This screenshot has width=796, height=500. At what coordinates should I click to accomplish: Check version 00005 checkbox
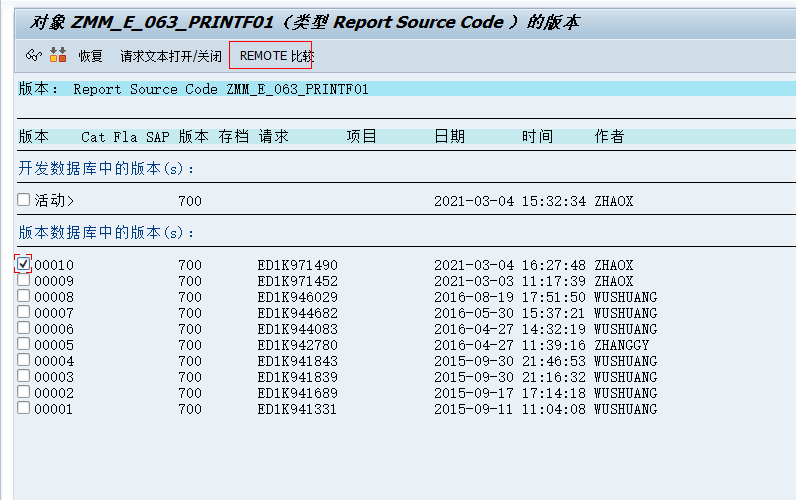pos(23,344)
